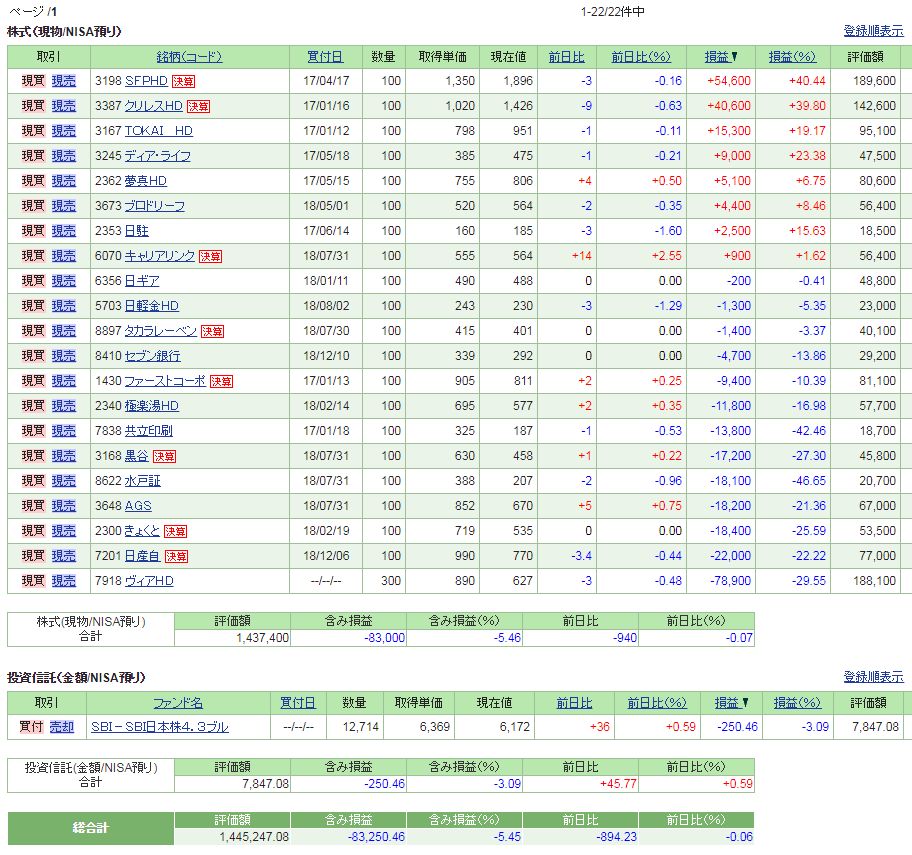Open 極楽湯HD stock details
Viewport: 912px width, 855px height.
click(x=152, y=406)
